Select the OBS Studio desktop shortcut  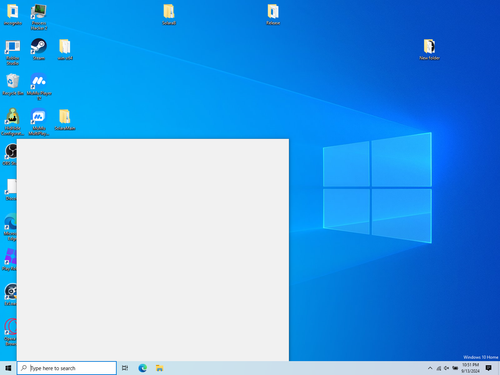[x=10, y=154]
